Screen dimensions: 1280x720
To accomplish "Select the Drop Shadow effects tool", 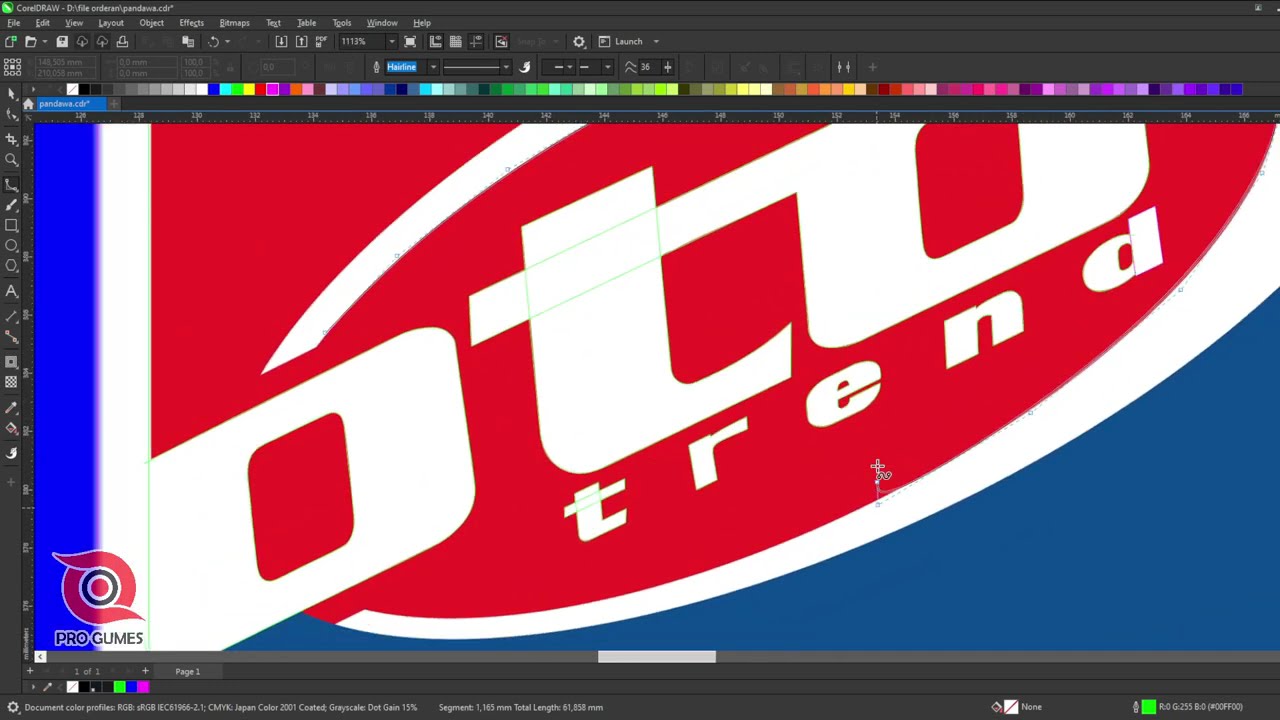I will pos(11,362).
